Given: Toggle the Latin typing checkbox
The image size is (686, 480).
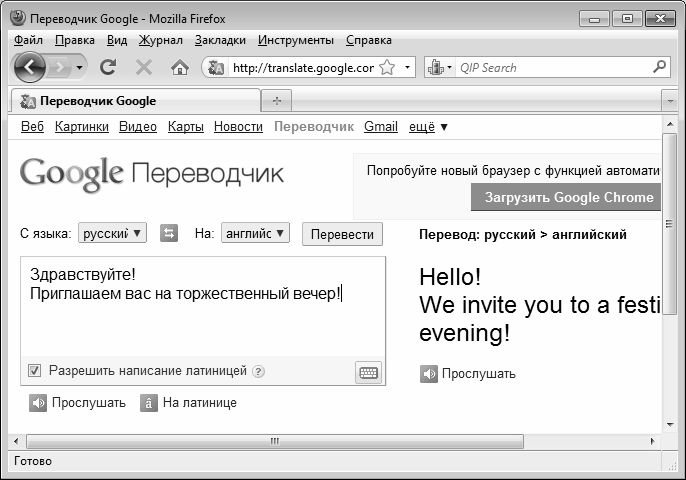Looking at the screenshot, I should (35, 371).
